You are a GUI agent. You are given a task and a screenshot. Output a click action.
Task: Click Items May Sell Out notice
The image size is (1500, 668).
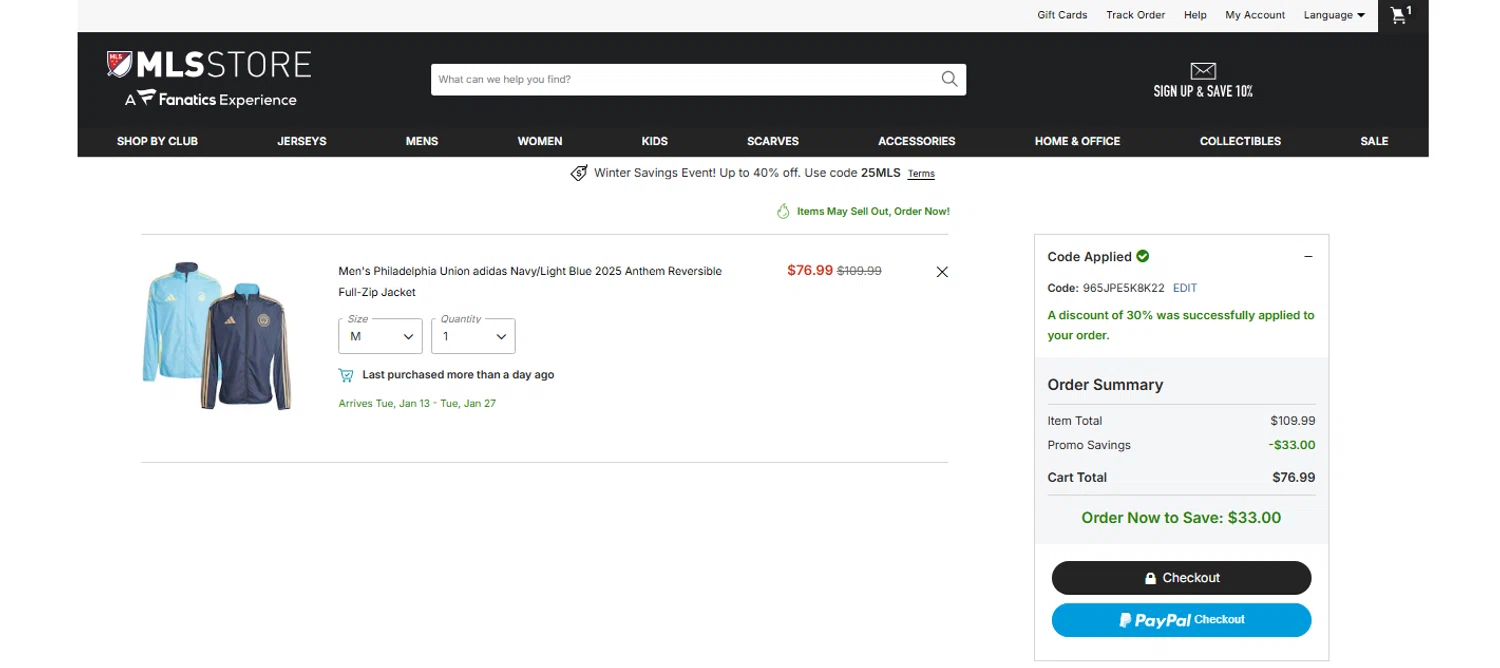click(x=873, y=212)
